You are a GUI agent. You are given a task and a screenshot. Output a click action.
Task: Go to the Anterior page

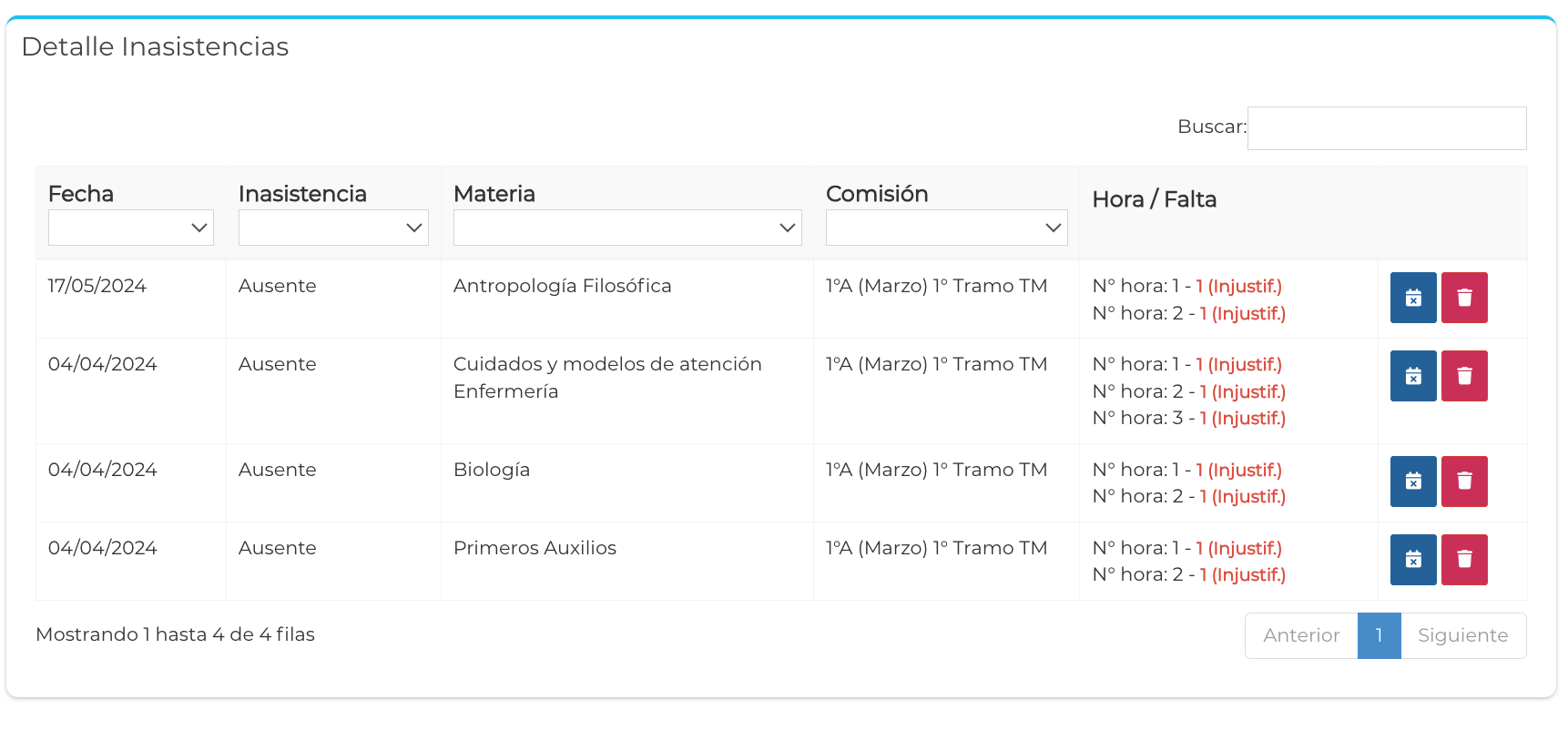tap(1300, 635)
